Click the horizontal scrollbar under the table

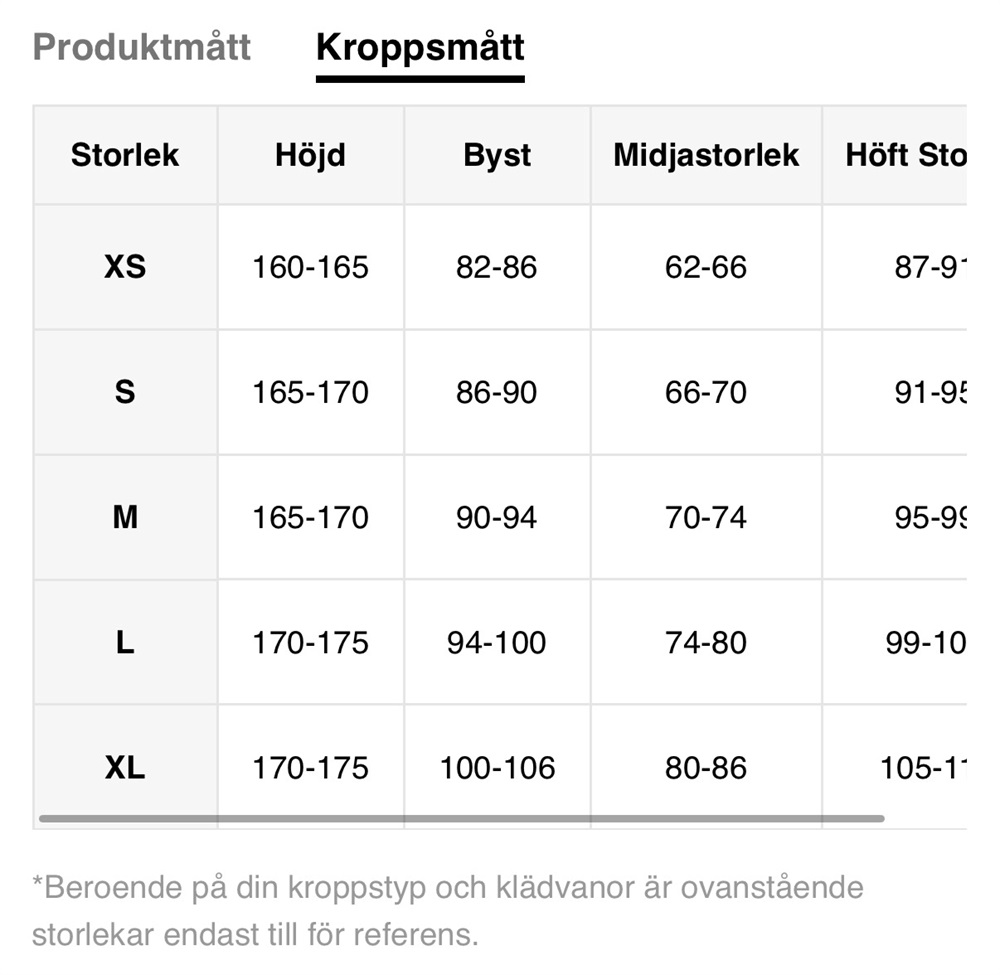click(460, 818)
